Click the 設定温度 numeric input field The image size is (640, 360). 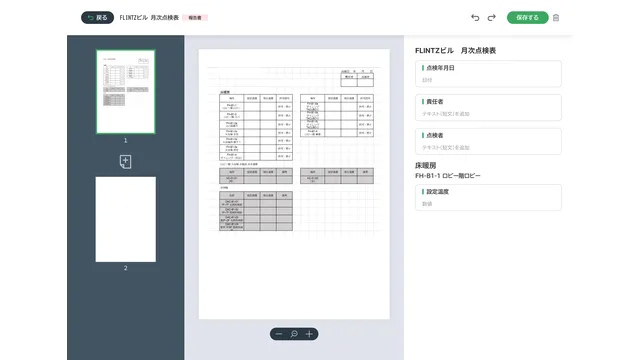[x=488, y=198]
